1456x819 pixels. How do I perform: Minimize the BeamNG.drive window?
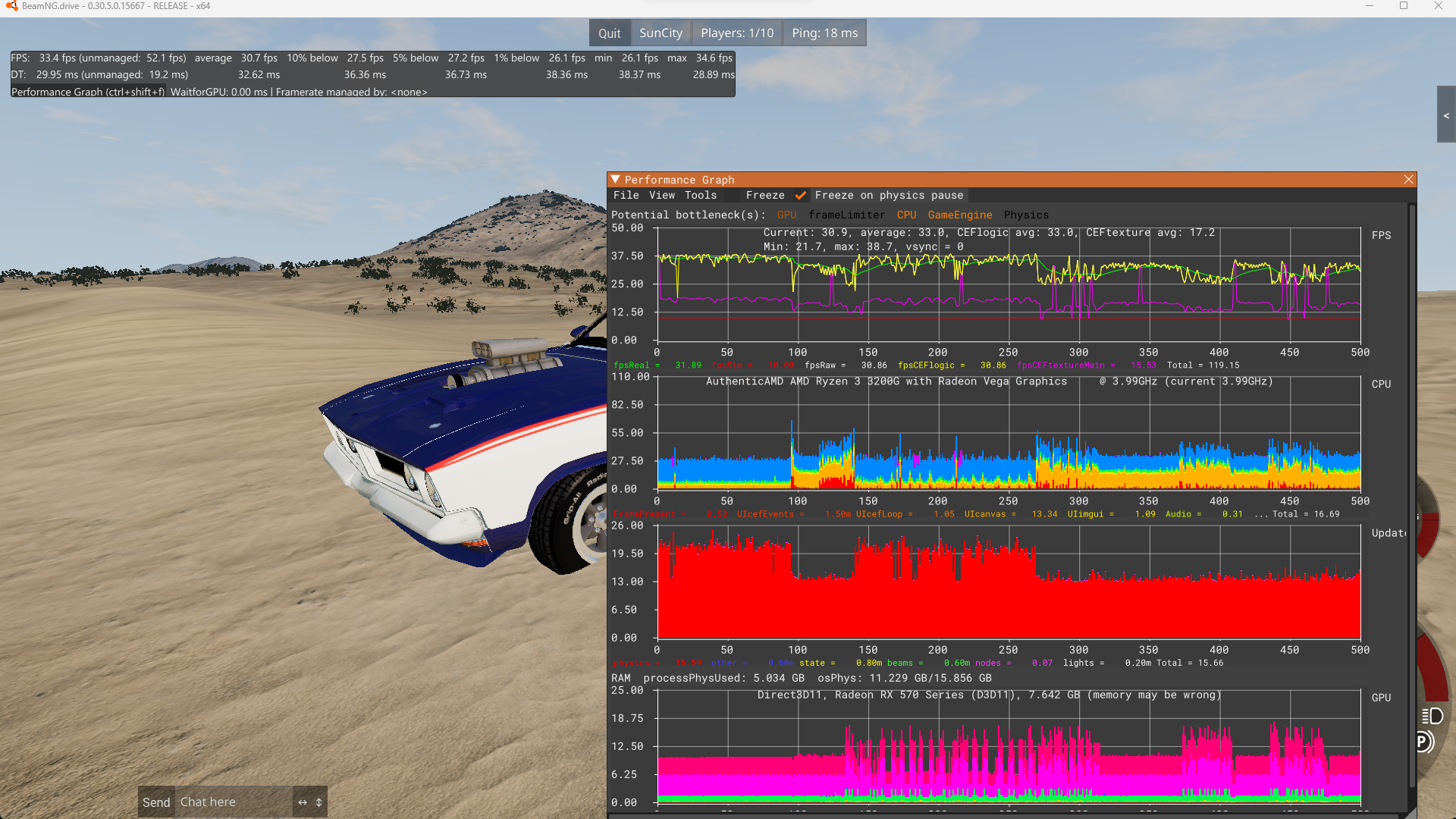(1370, 6)
